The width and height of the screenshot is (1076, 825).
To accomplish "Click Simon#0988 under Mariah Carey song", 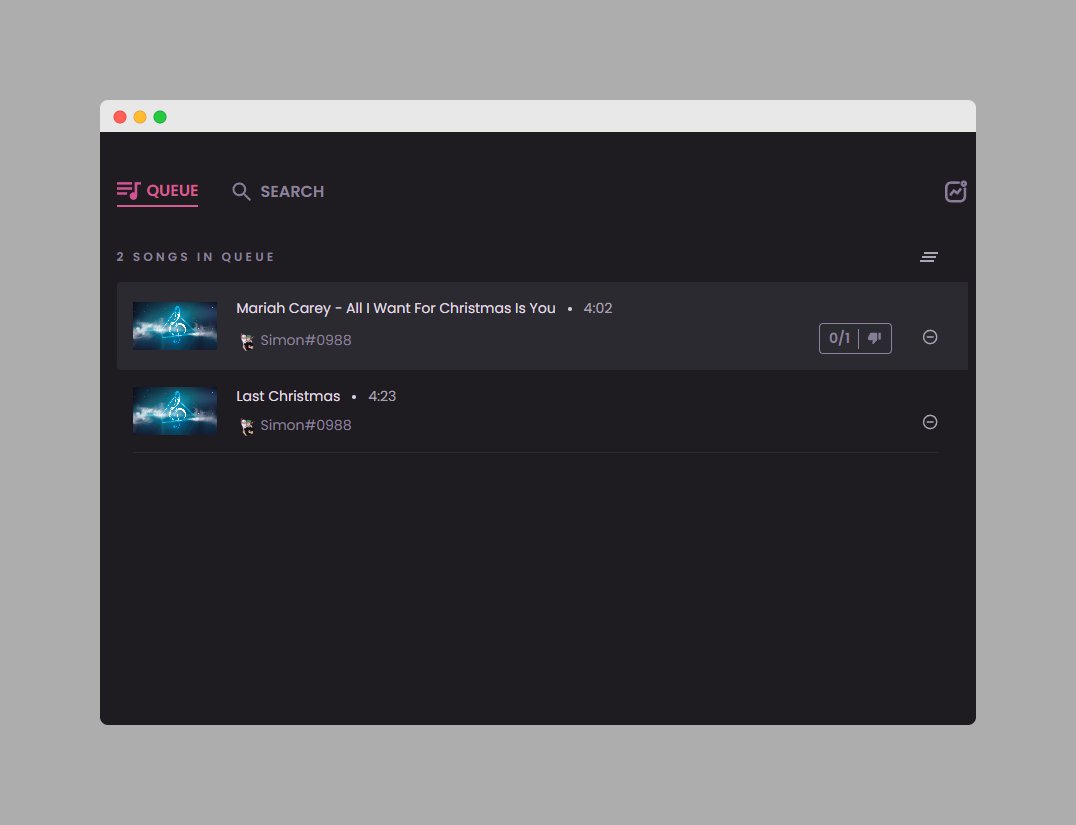I will (x=306, y=340).
